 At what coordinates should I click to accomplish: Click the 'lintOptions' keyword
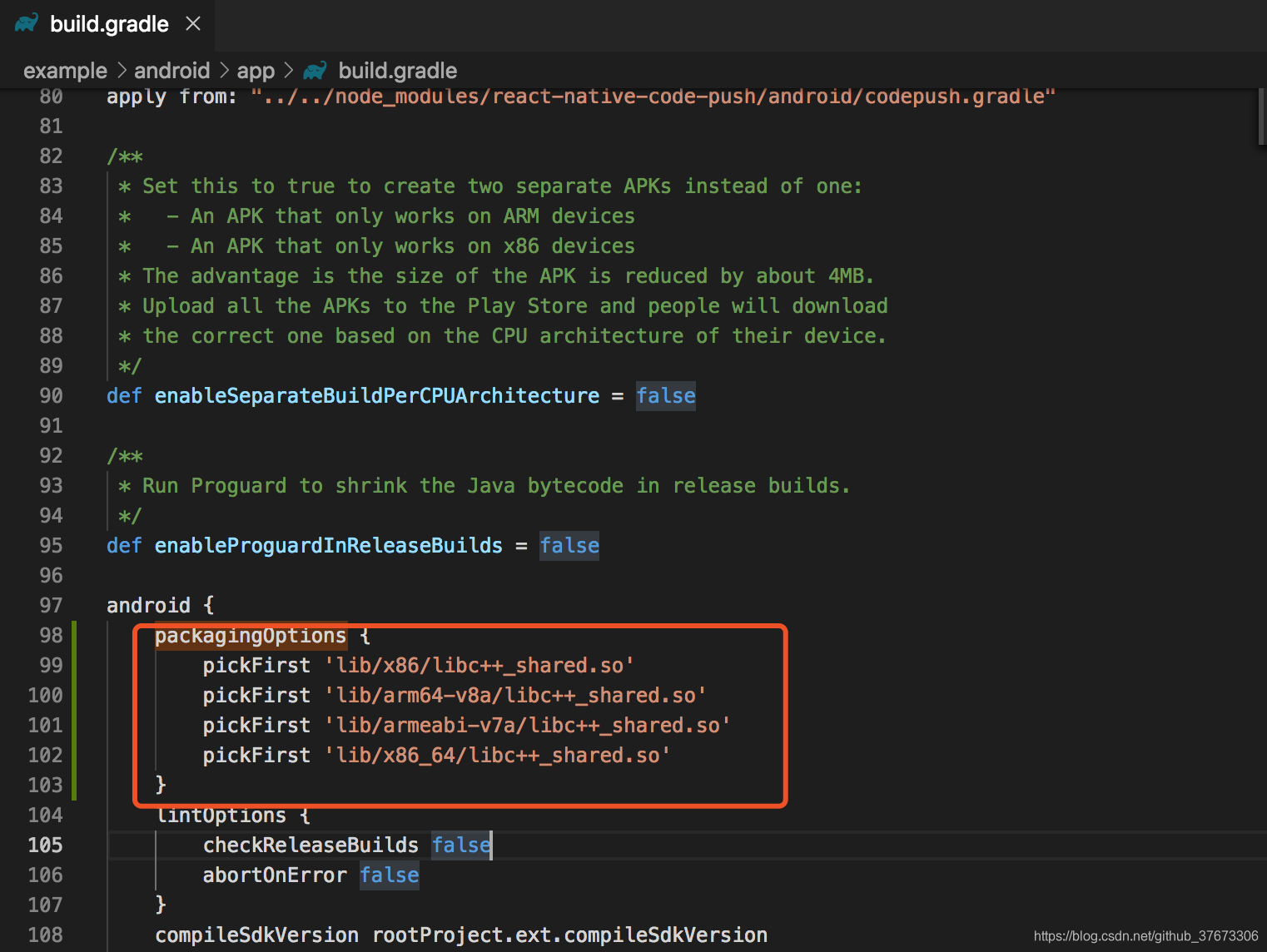[x=221, y=816]
